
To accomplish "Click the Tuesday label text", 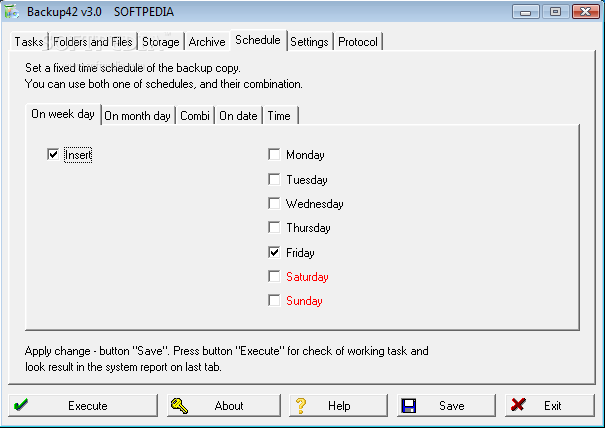I will tap(307, 179).
